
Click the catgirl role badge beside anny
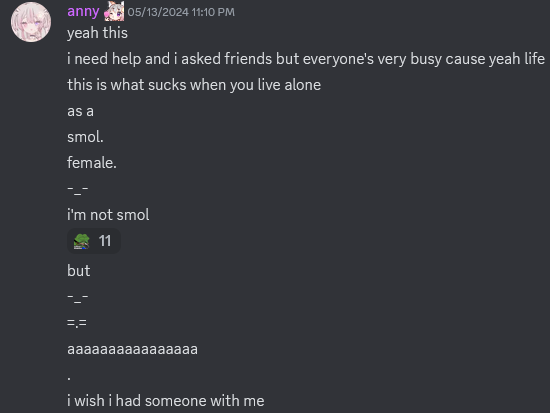point(114,12)
